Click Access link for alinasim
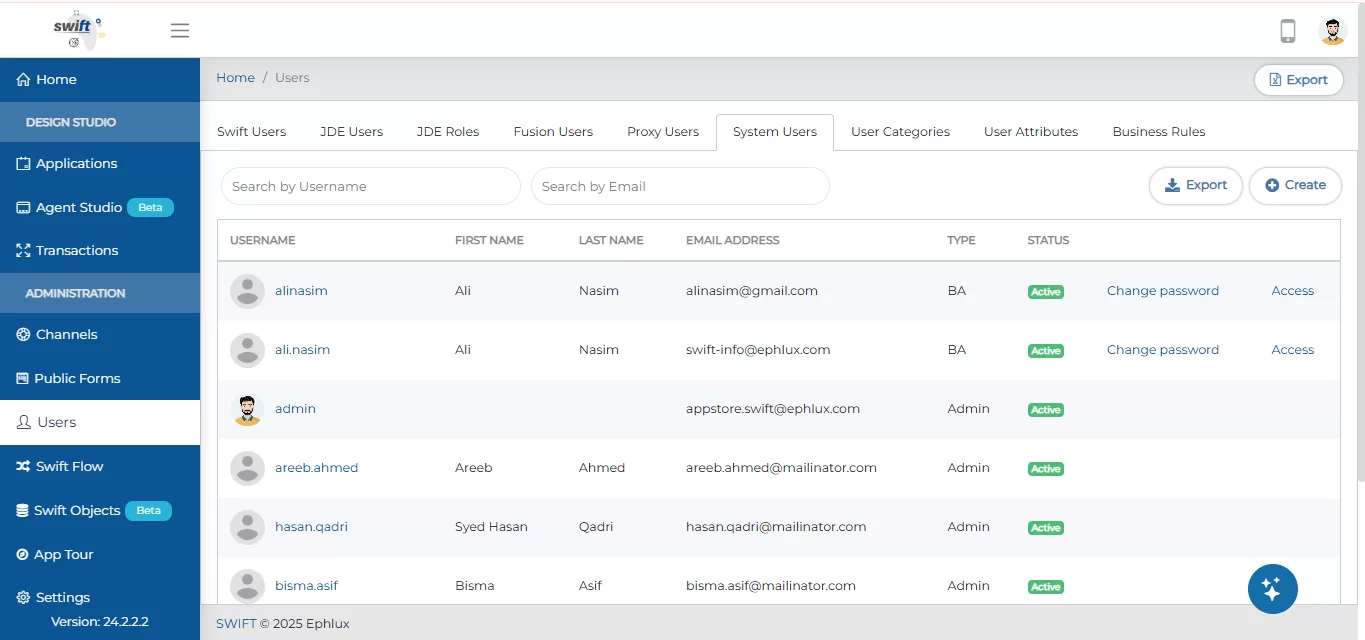Image resolution: width=1365 pixels, height=640 pixels. click(1293, 291)
